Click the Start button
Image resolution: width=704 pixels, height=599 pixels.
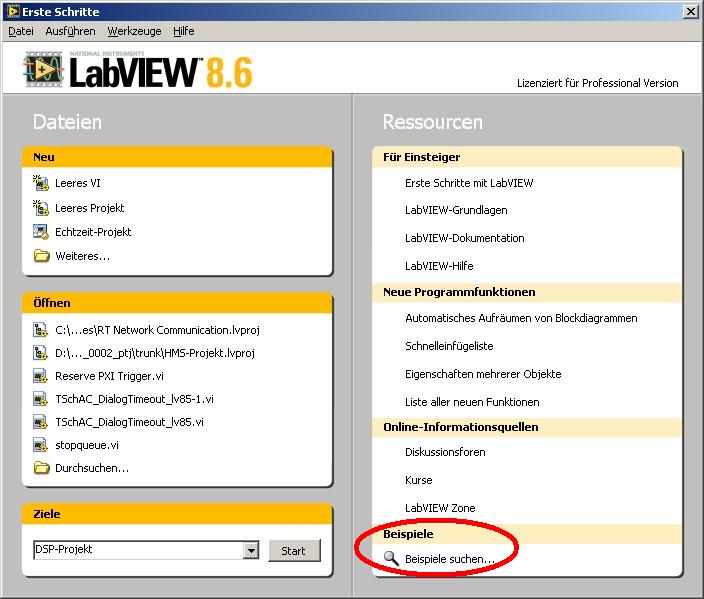tap(294, 551)
